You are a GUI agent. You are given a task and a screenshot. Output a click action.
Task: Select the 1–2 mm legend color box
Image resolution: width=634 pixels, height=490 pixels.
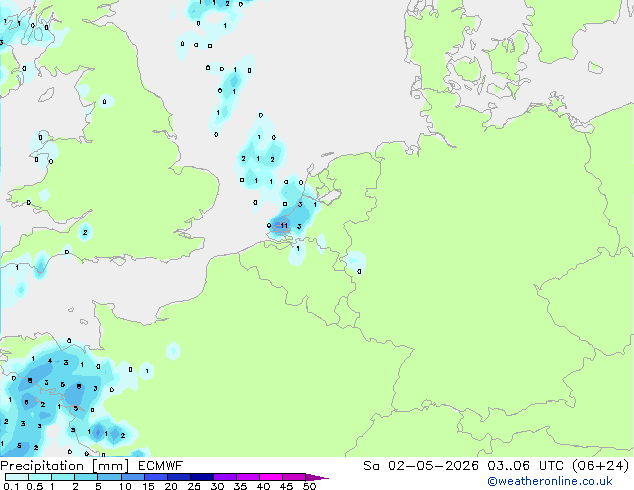(x=63, y=477)
